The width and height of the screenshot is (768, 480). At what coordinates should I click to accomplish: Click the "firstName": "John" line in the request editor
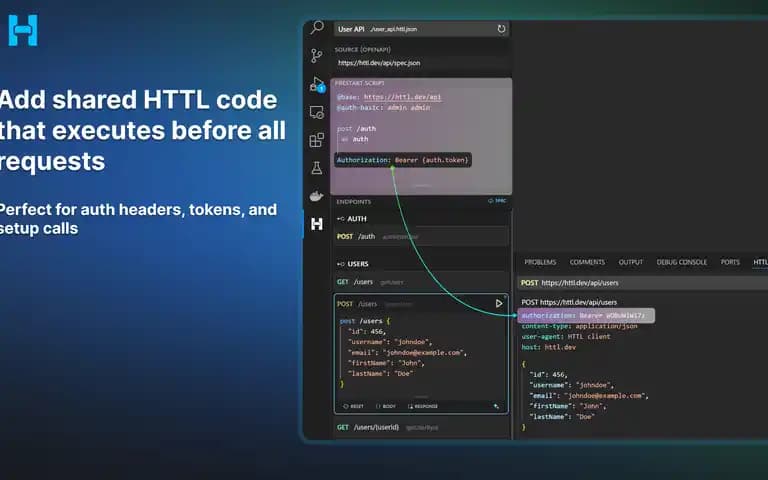coord(386,363)
